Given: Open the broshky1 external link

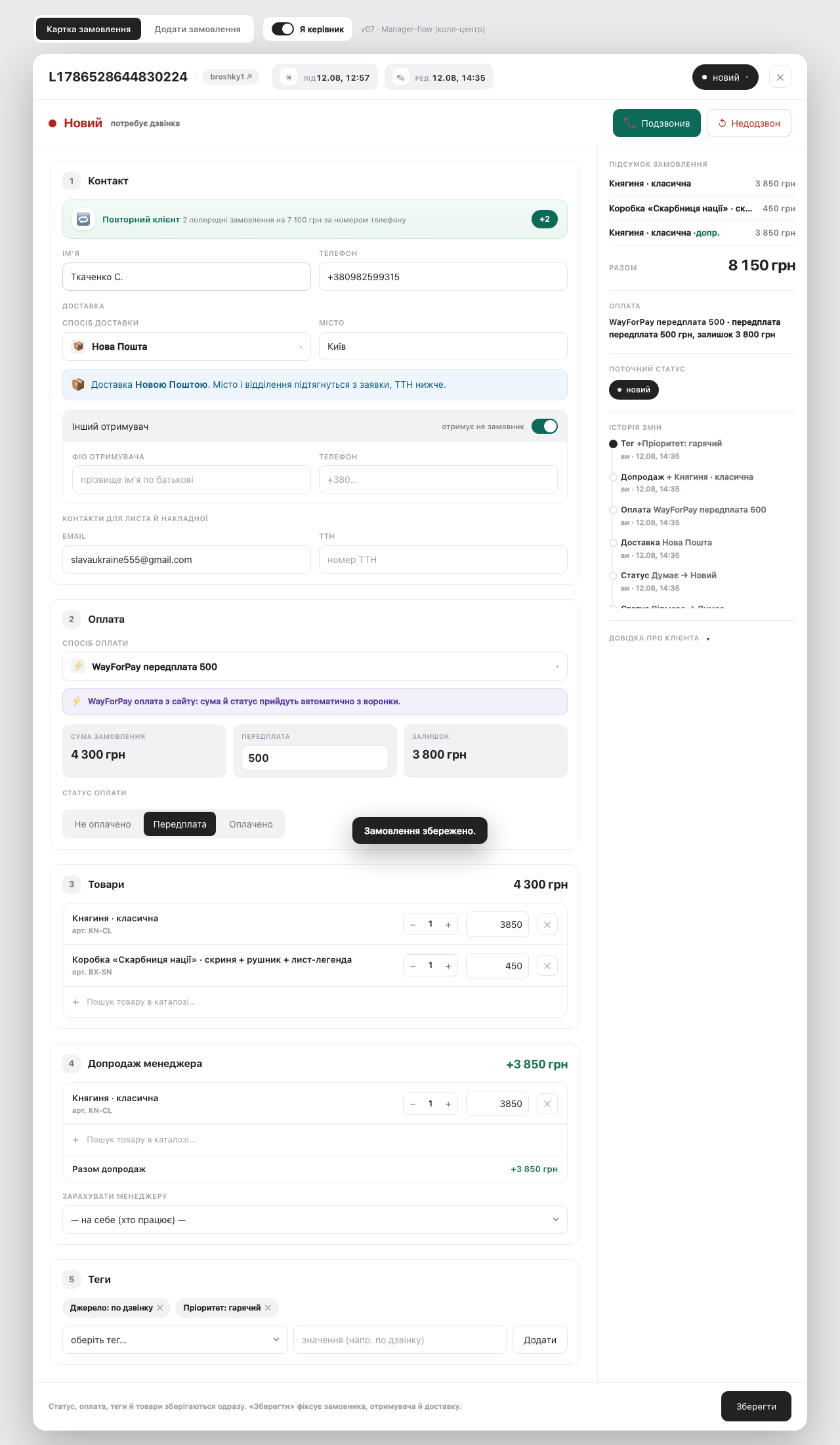Looking at the screenshot, I should coord(231,77).
